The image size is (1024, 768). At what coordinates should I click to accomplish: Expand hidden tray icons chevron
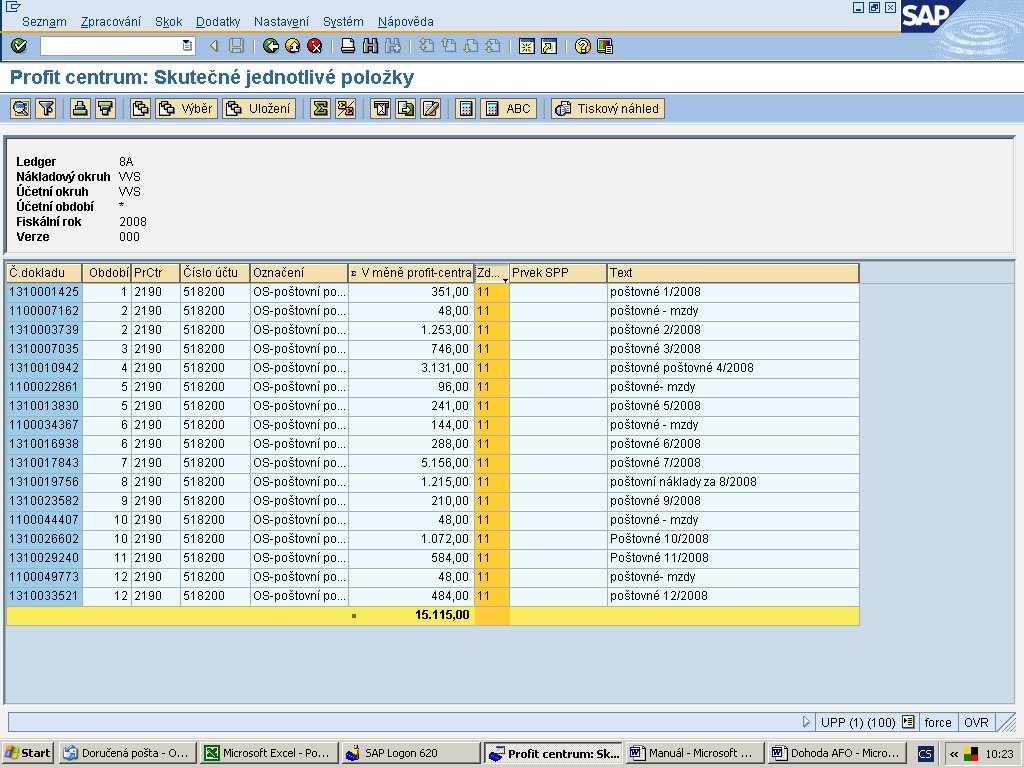(953, 753)
